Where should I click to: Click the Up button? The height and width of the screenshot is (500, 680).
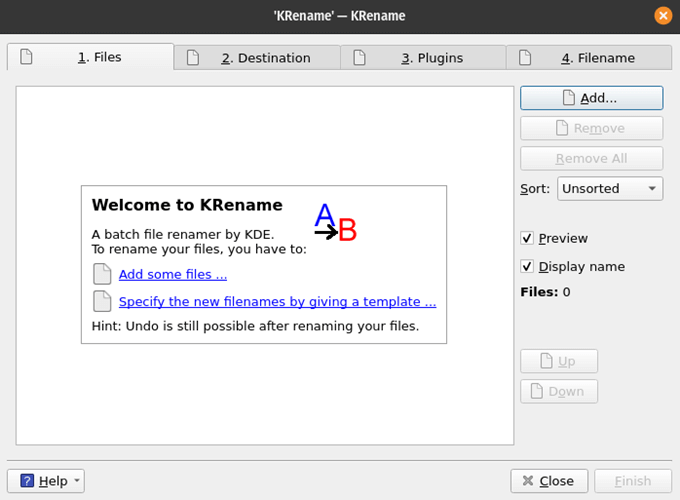click(x=559, y=361)
